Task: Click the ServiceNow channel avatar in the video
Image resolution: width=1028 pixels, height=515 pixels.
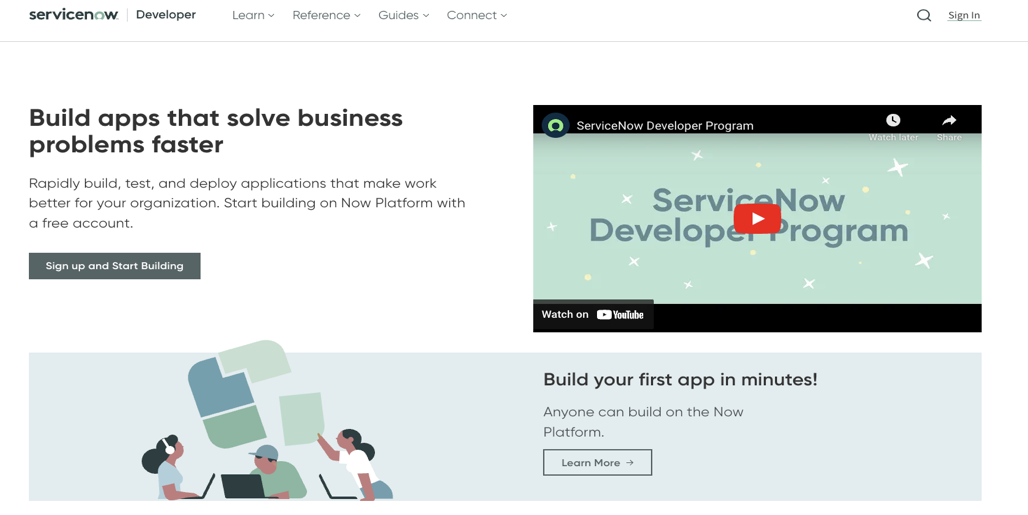Action: tap(555, 125)
